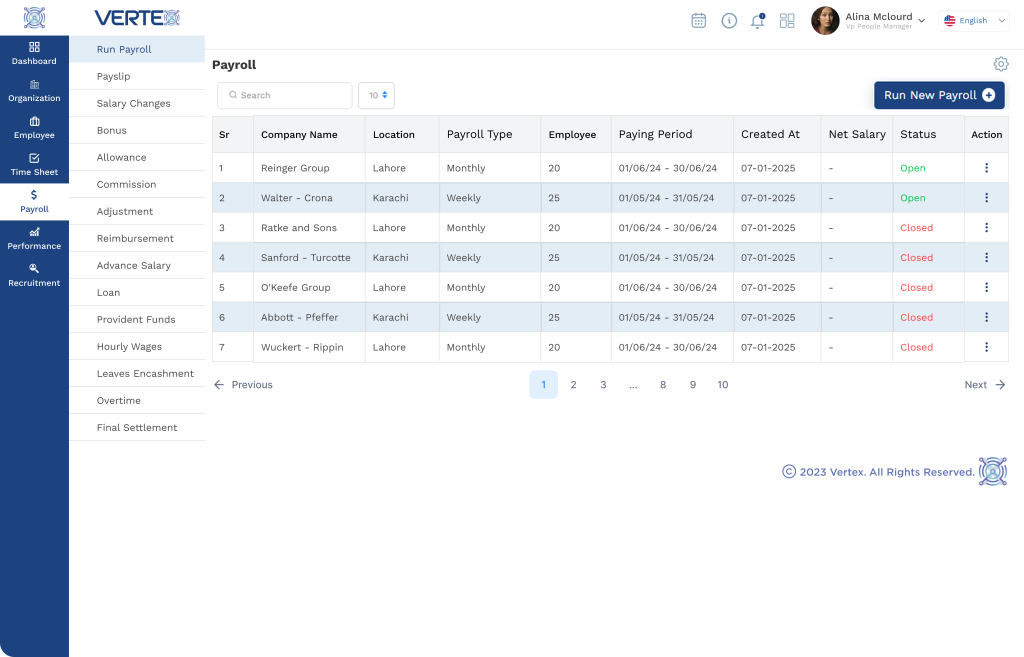
Task: Click Open status of Reinger Group
Action: pos(913,168)
